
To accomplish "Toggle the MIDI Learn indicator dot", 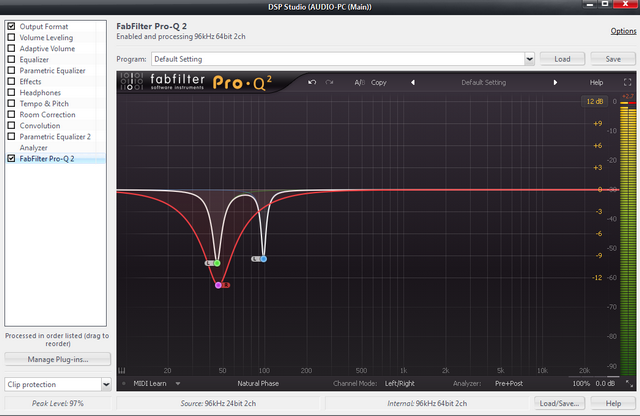I will pos(124,384).
